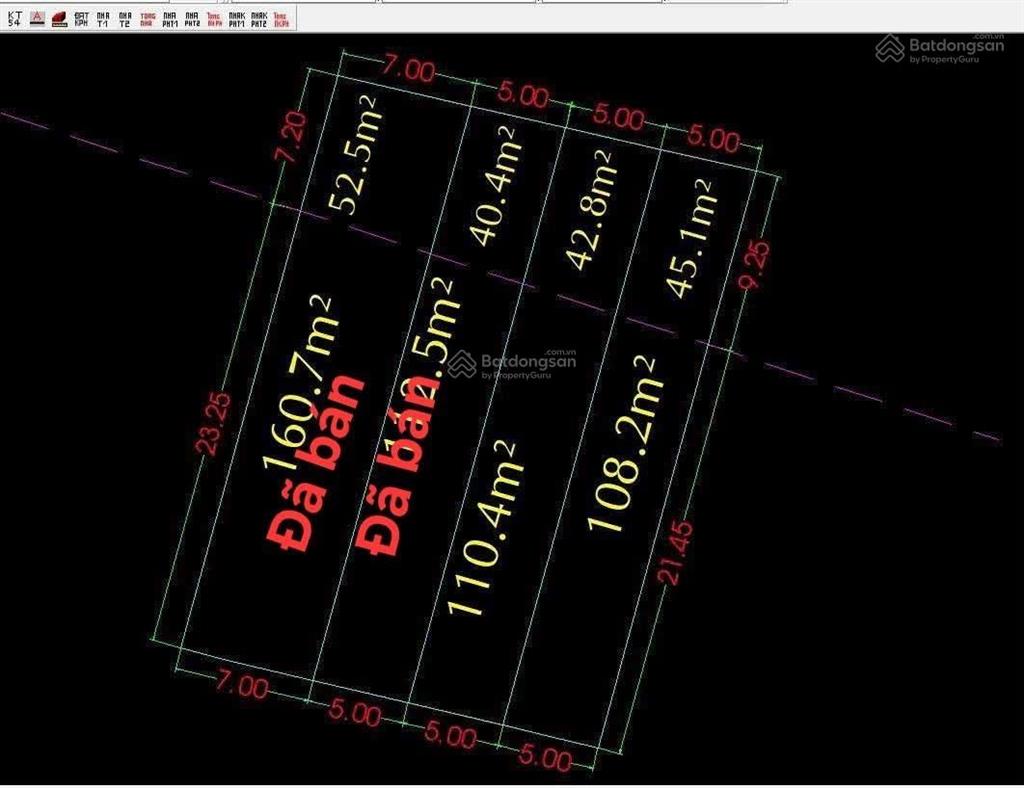Click the KT 54 toolbar icon
The height and width of the screenshot is (788, 1024).
pos(14,18)
